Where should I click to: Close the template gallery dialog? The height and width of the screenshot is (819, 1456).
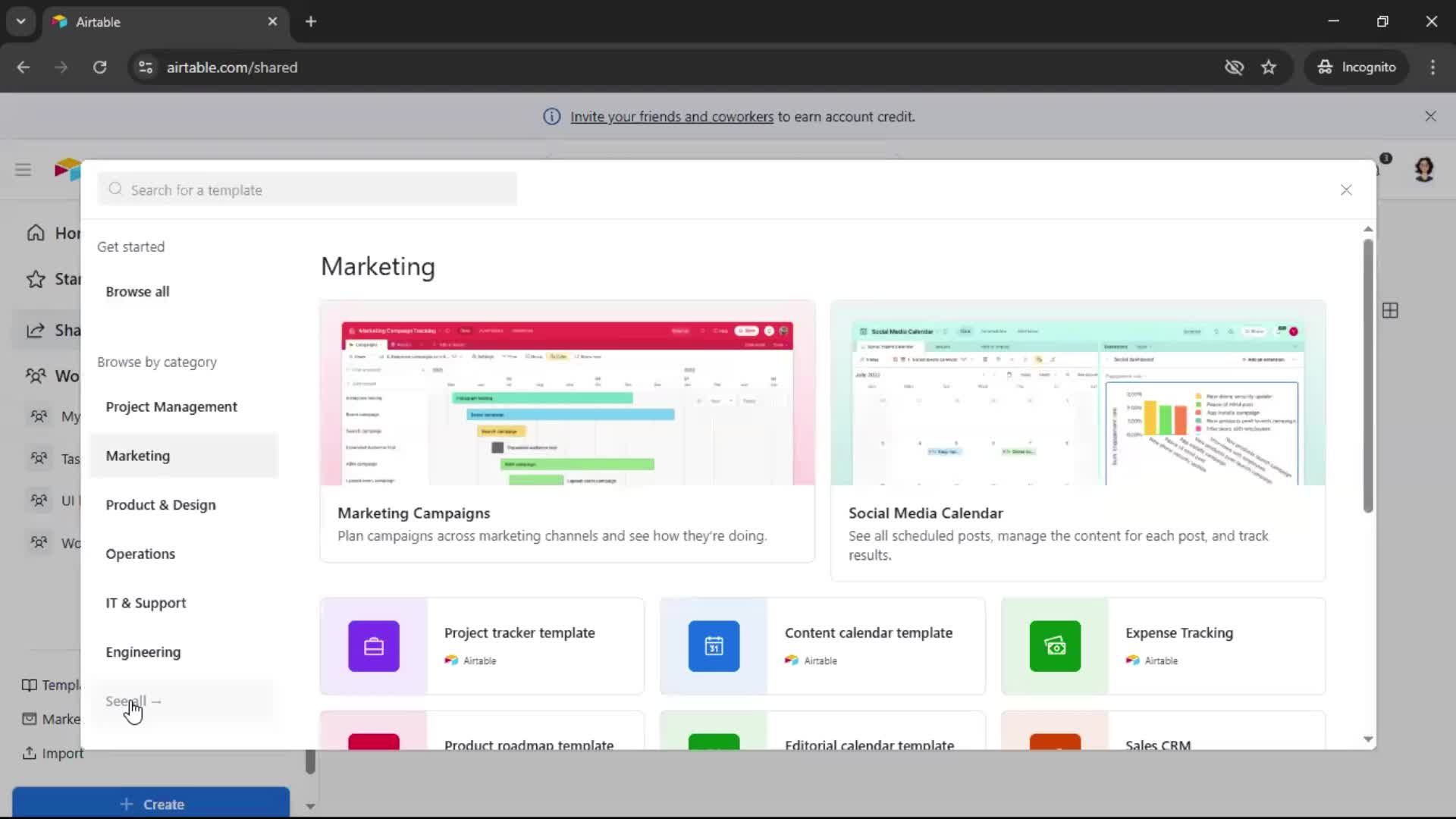[x=1346, y=190]
